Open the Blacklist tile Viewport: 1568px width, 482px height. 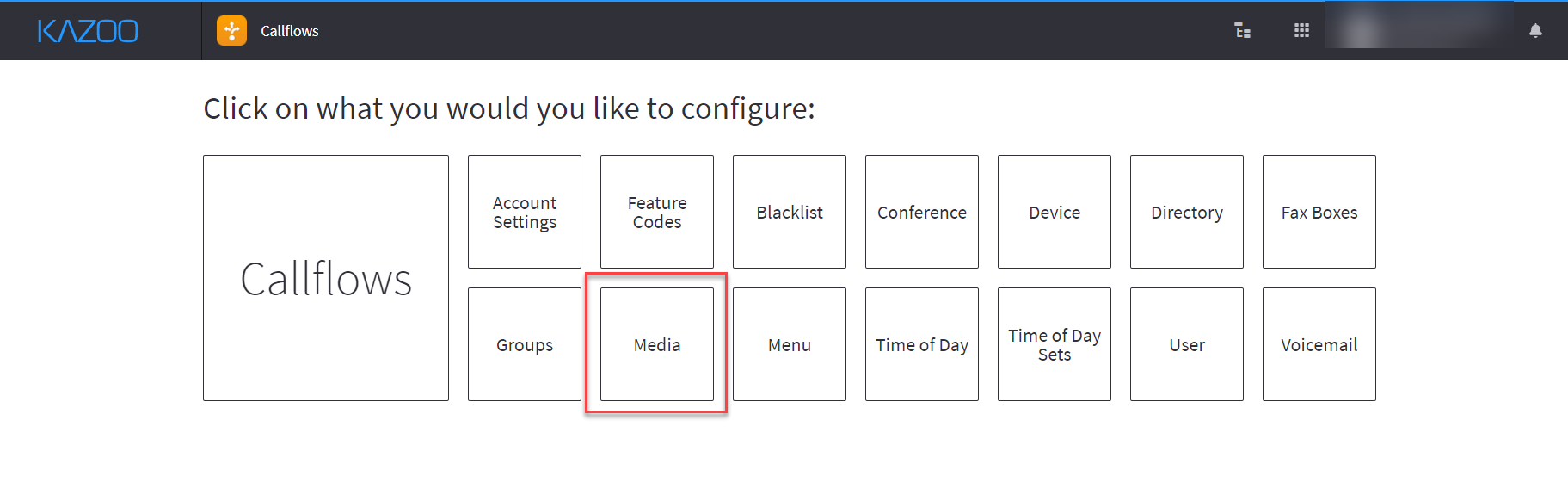click(x=790, y=212)
